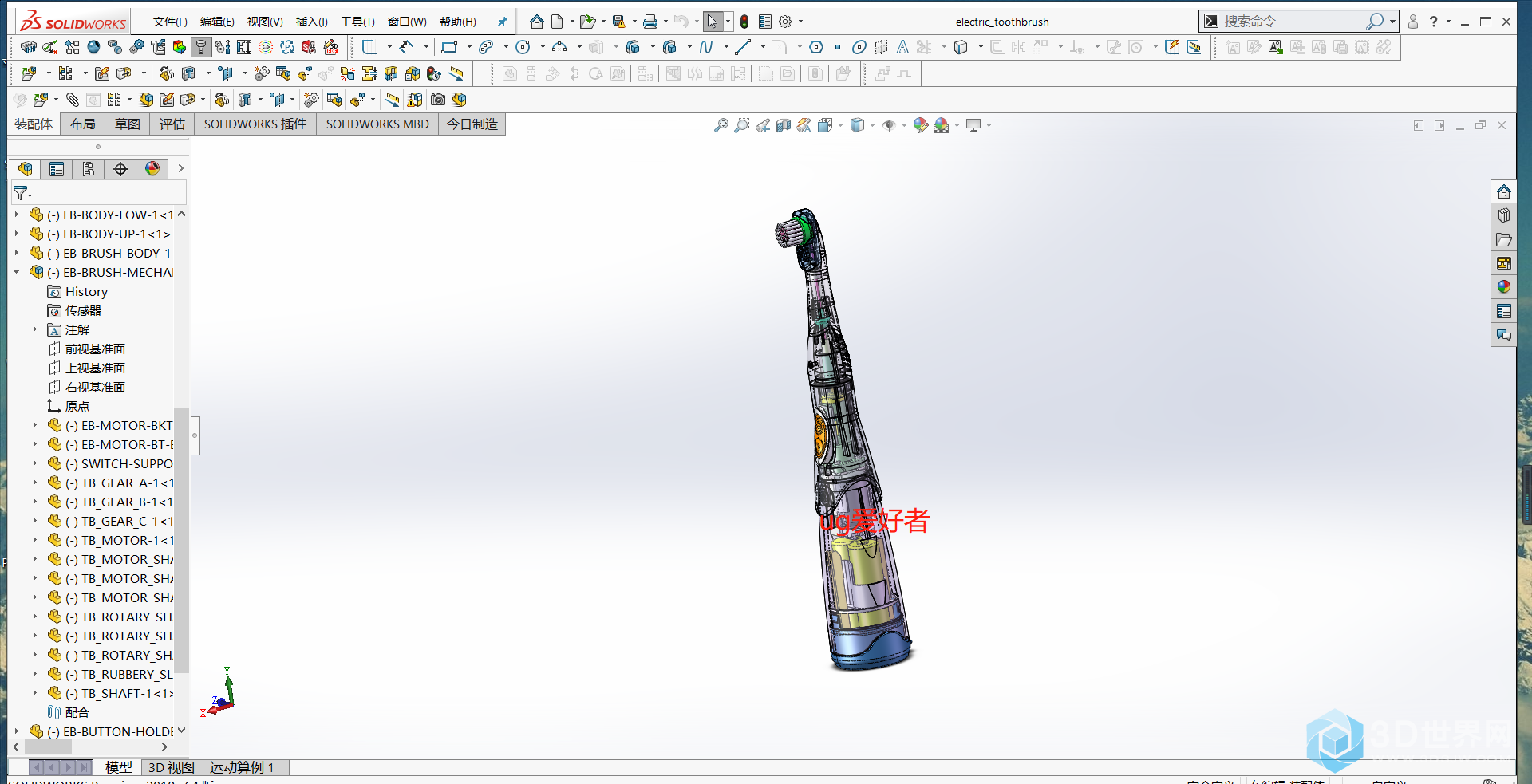Expand EB-BUTTON-HOLDE tree node
The height and width of the screenshot is (784, 1532).
pyautogui.click(x=17, y=731)
